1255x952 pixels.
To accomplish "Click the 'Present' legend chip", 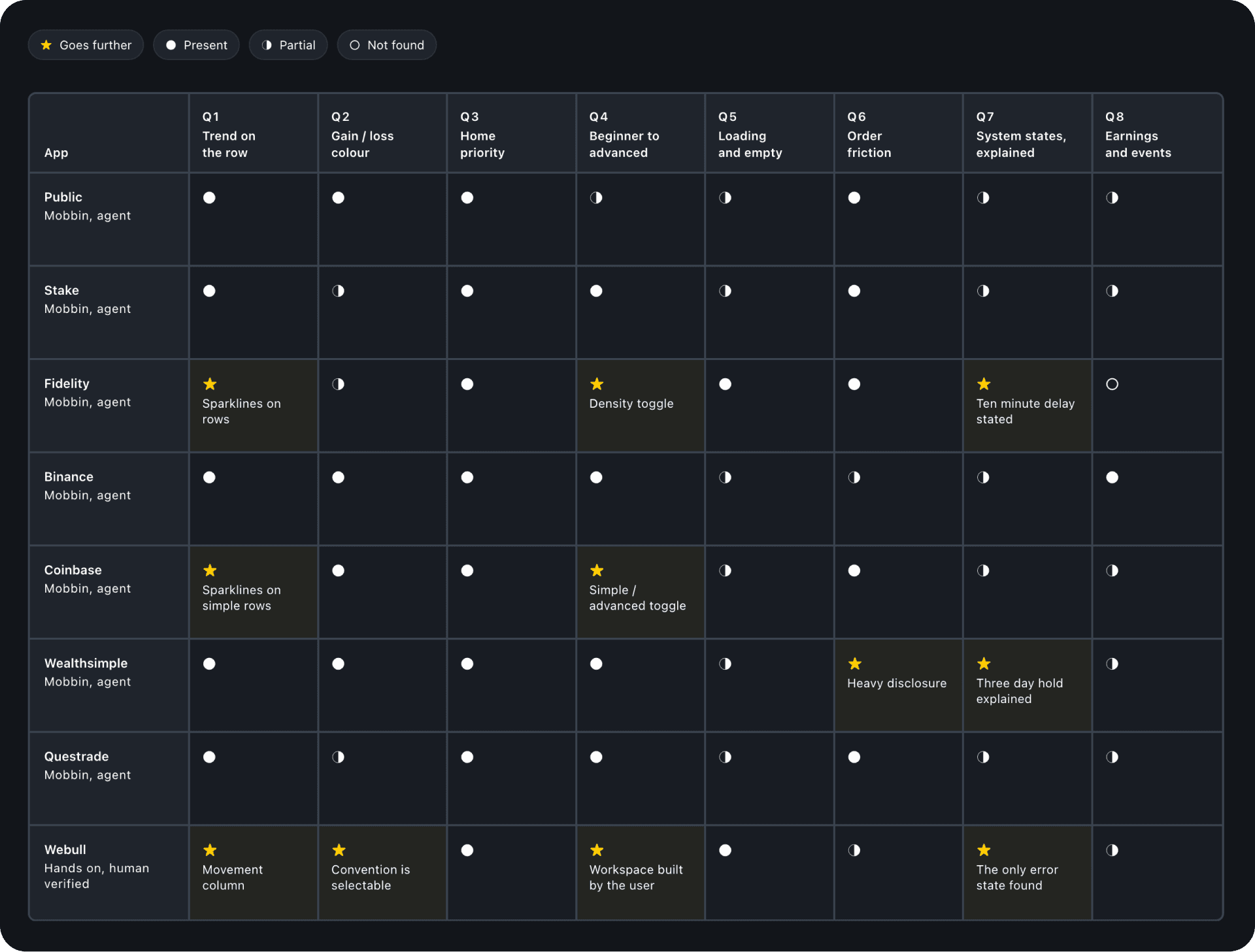I will (196, 45).
